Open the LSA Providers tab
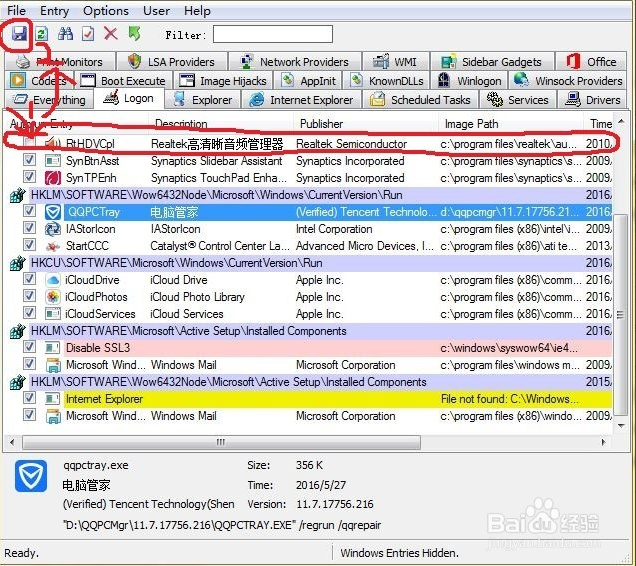636x566 pixels. click(x=172, y=62)
